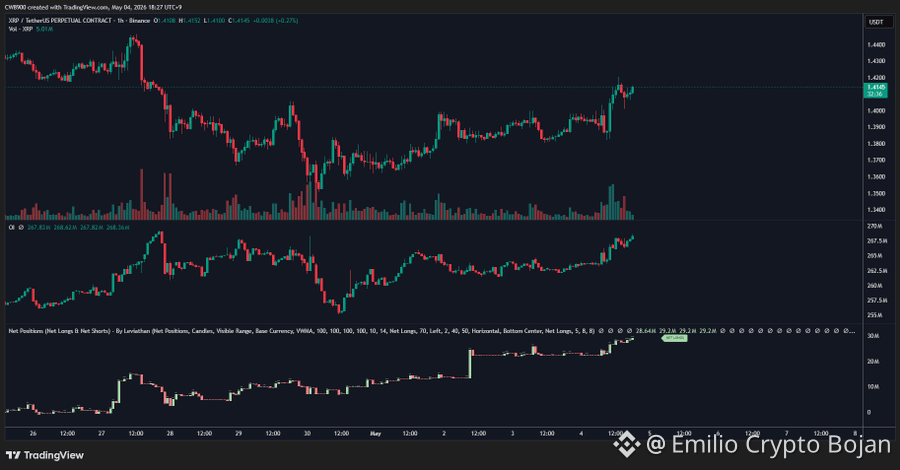Select the XRP / TetherUS PERPETUAL CONTRACT title
The image size is (900, 470).
pos(60,21)
